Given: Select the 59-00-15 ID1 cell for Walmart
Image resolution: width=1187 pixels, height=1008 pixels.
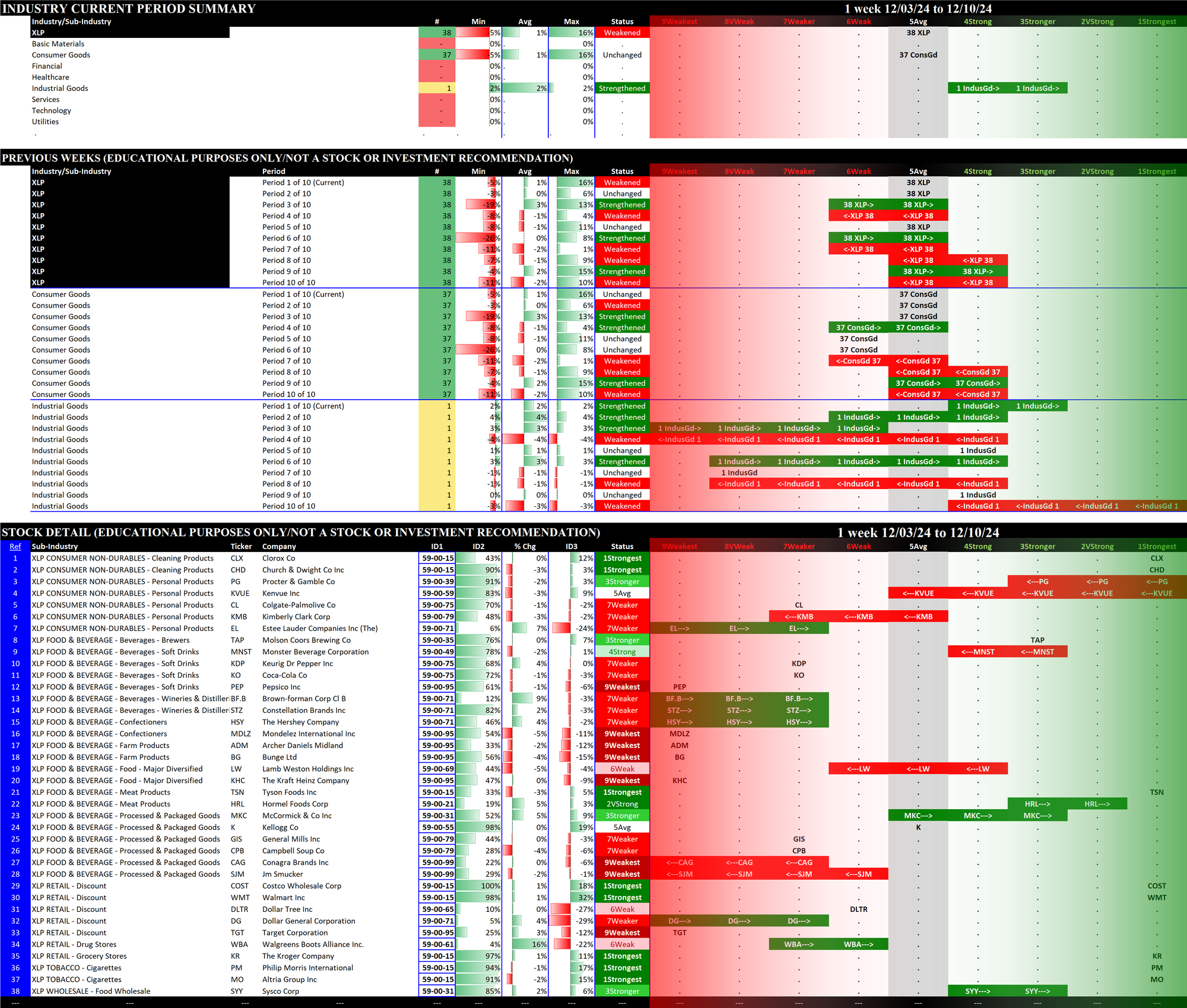Looking at the screenshot, I should click(437, 898).
